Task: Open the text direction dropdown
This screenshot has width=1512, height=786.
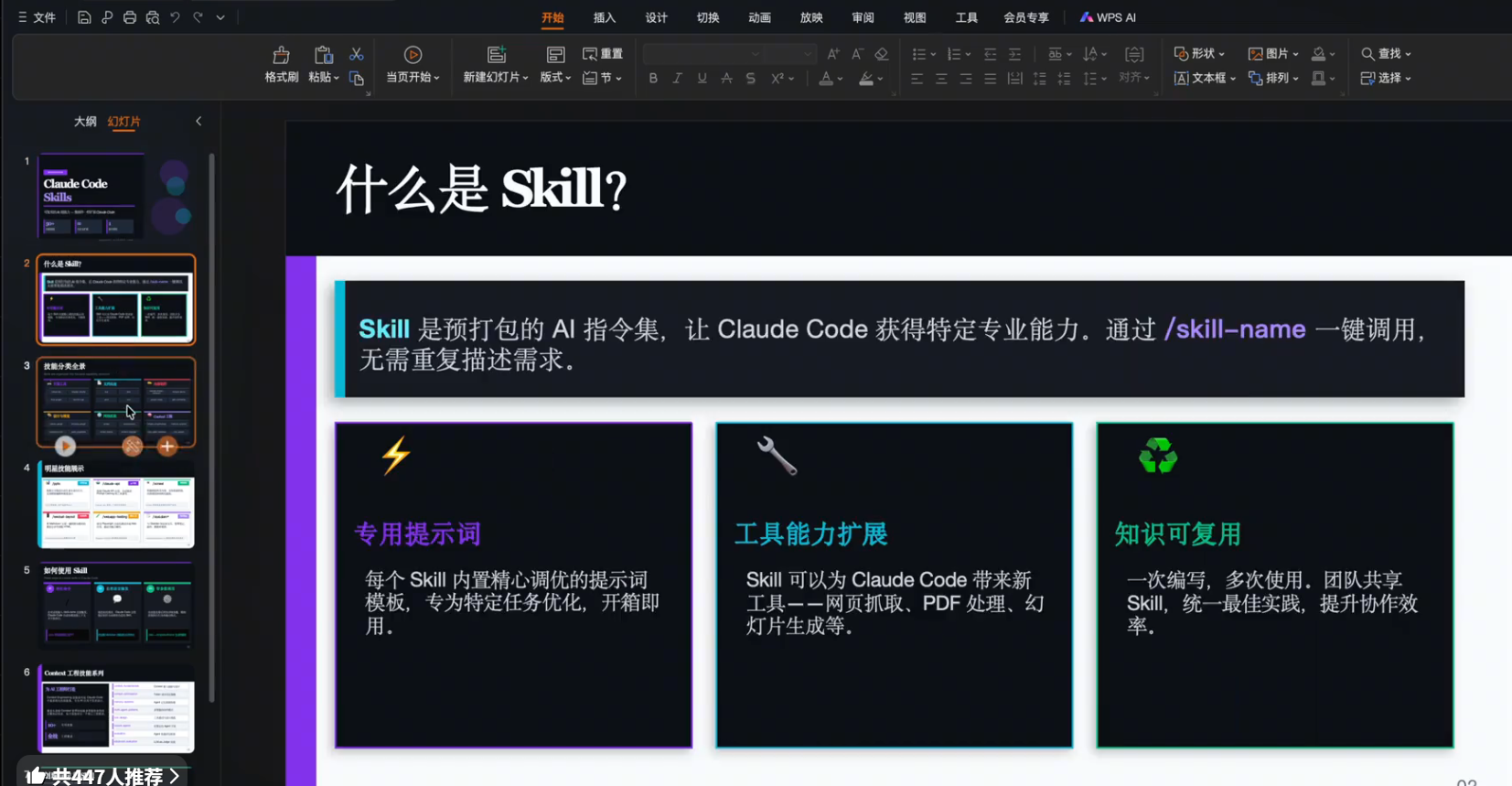Action: pos(1095,54)
